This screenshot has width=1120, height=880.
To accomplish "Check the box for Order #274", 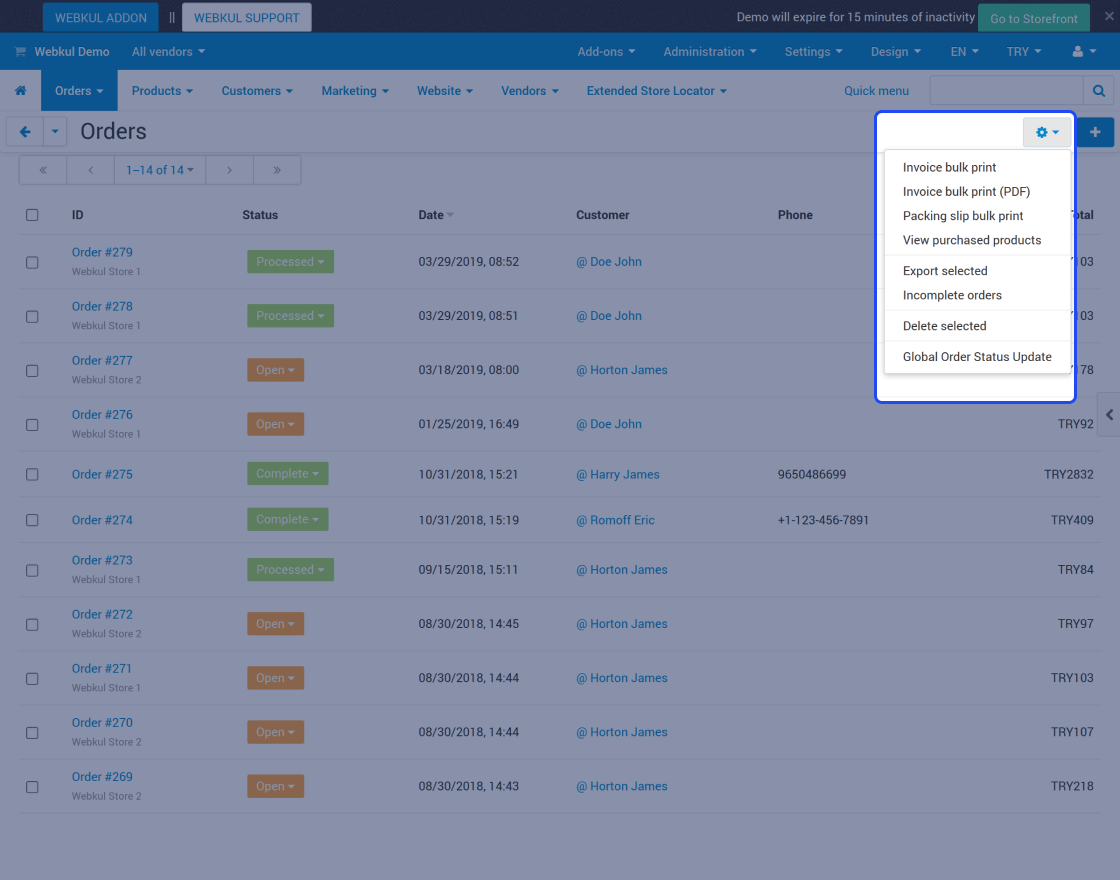I will point(32,520).
